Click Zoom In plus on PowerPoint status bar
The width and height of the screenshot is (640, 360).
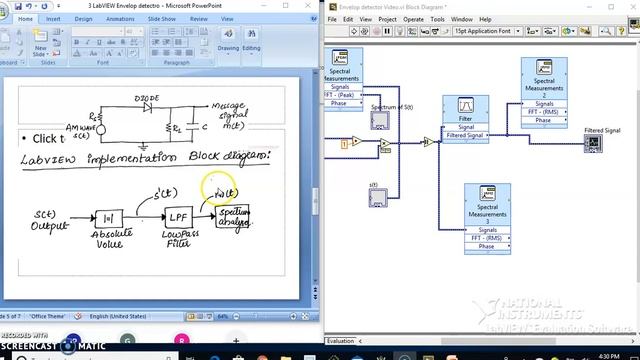coord(293,316)
